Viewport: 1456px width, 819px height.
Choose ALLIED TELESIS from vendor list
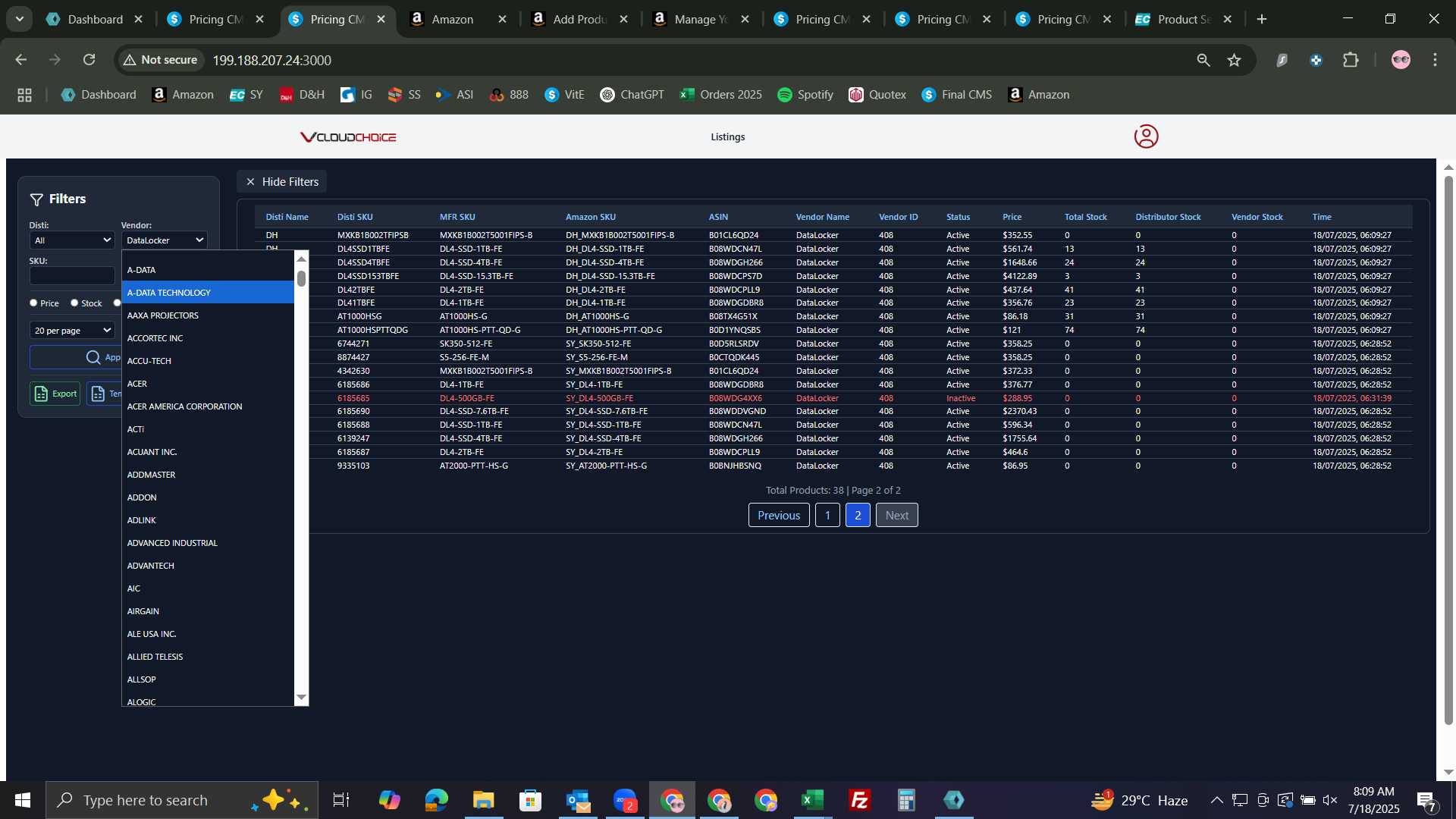tap(208, 657)
